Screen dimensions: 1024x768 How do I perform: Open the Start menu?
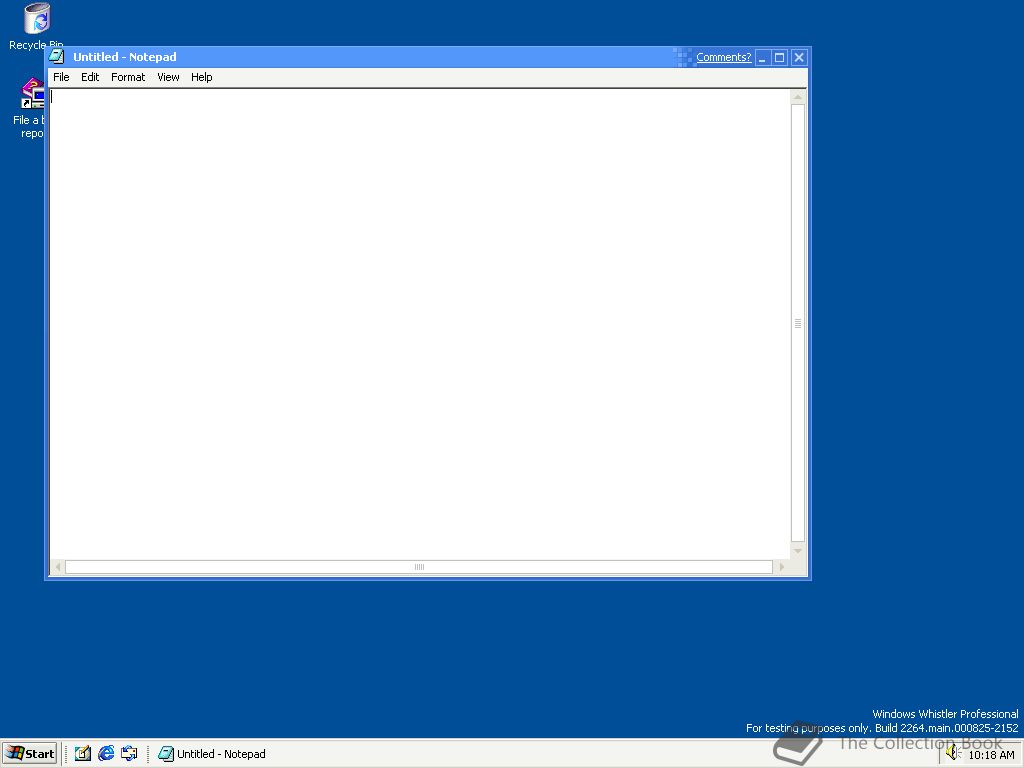pyautogui.click(x=30, y=754)
